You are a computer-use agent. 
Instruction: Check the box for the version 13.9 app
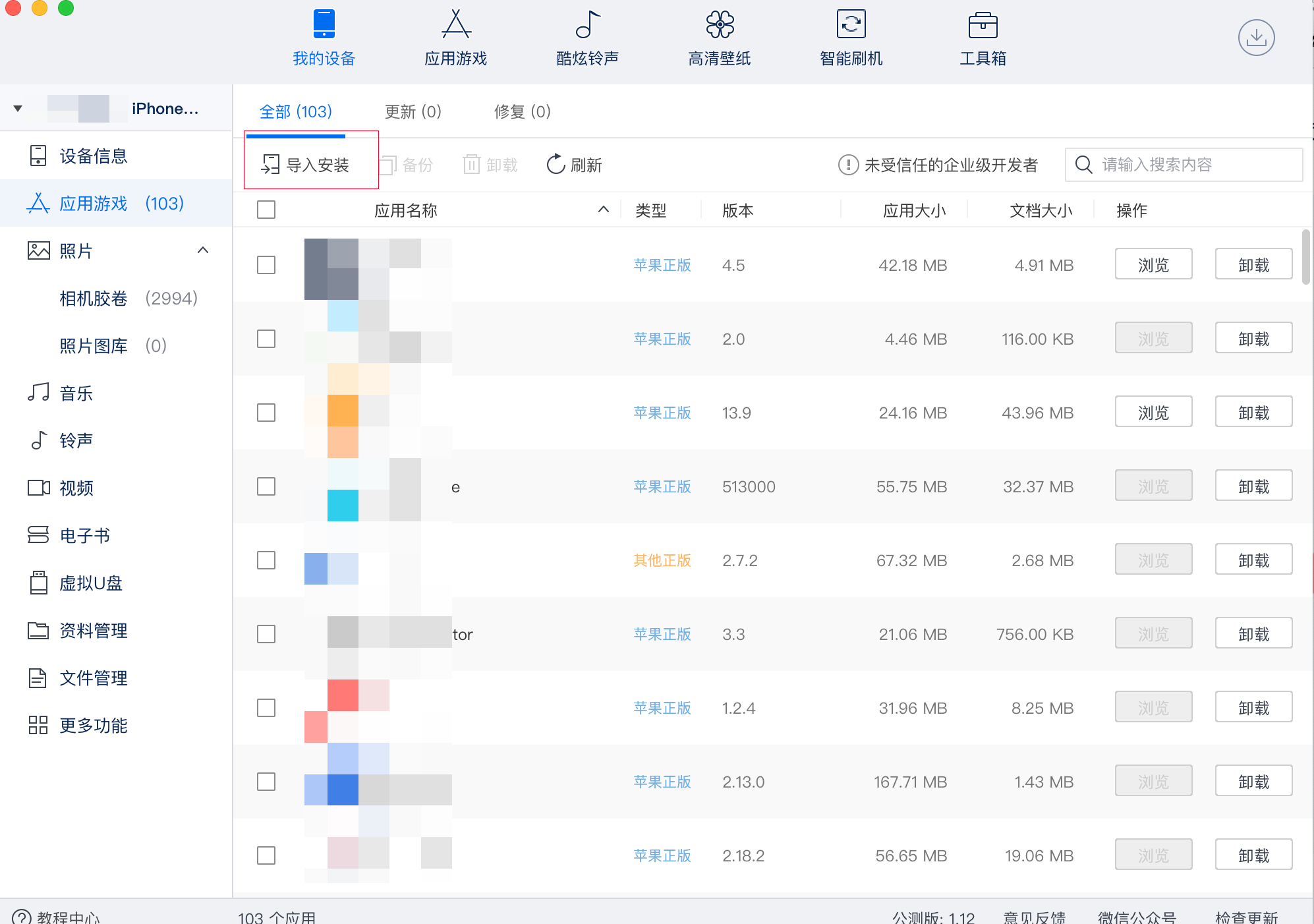click(266, 413)
